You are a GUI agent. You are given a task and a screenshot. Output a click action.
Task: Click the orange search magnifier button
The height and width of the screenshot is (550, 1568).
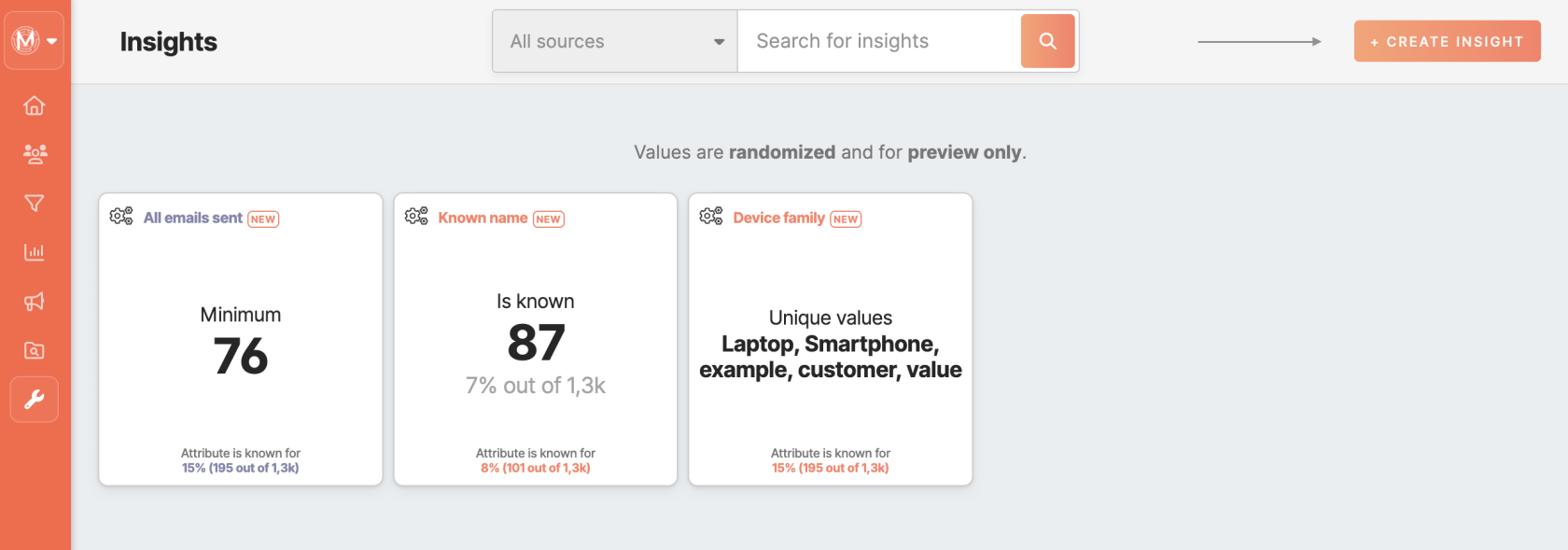(x=1048, y=41)
